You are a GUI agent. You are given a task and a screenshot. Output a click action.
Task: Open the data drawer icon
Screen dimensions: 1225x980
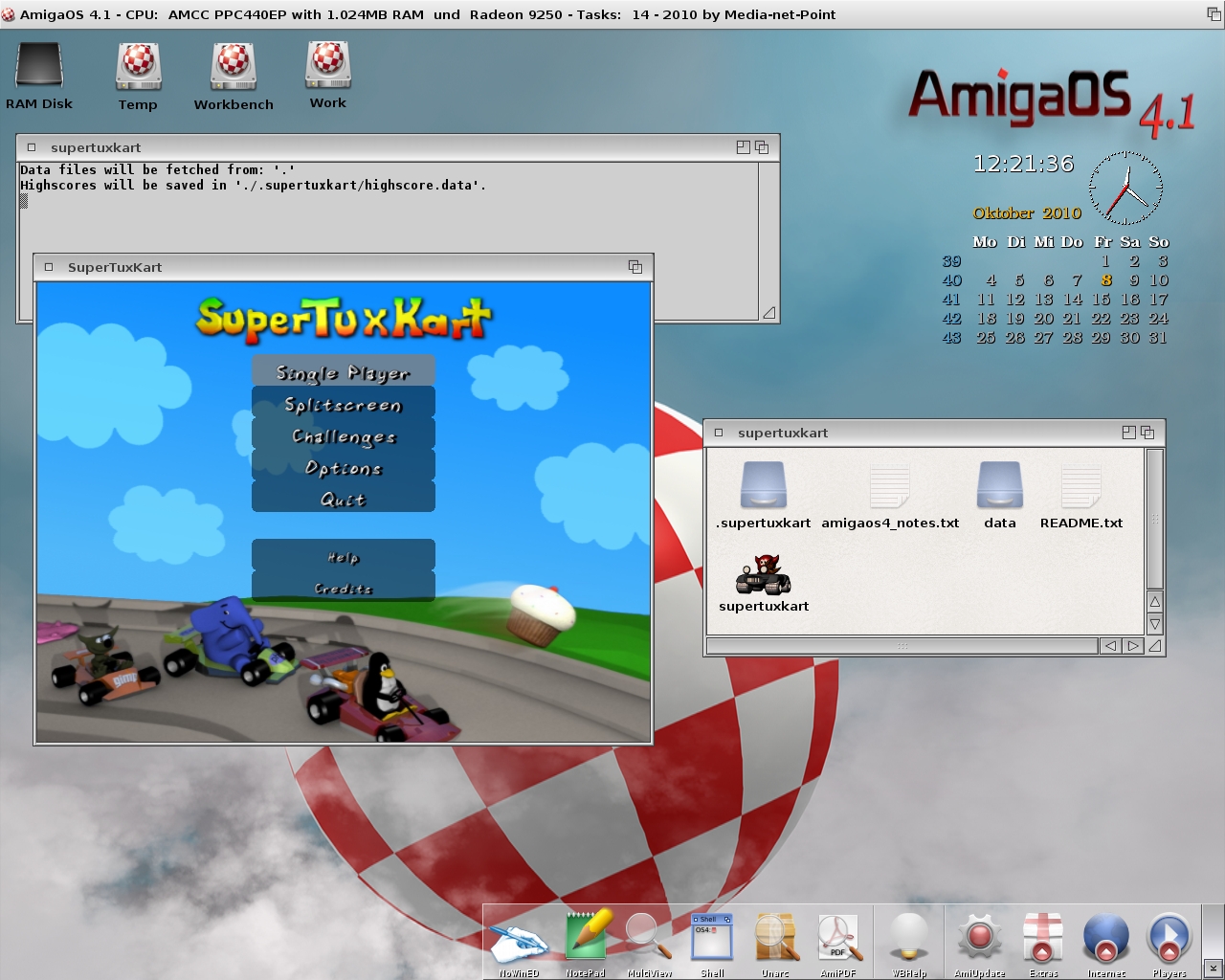[x=1000, y=496]
